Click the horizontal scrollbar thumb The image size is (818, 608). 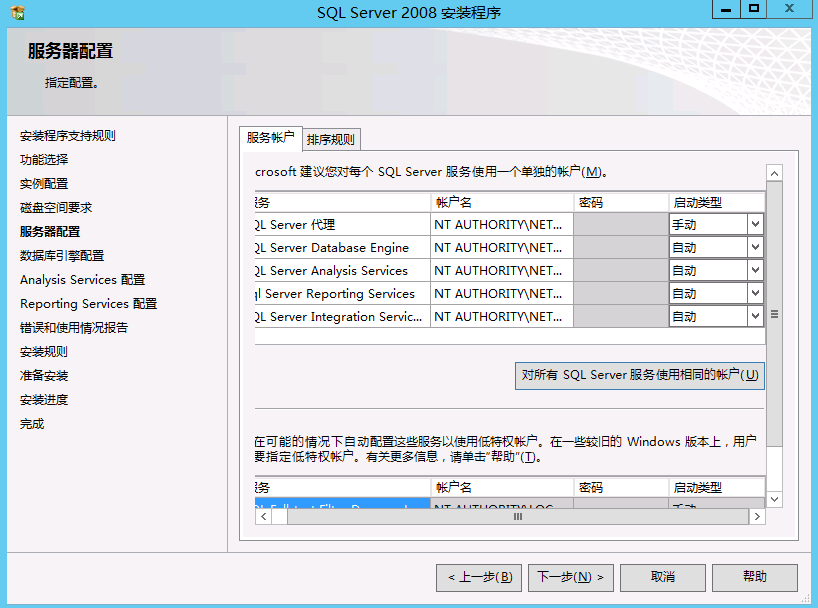click(x=518, y=517)
